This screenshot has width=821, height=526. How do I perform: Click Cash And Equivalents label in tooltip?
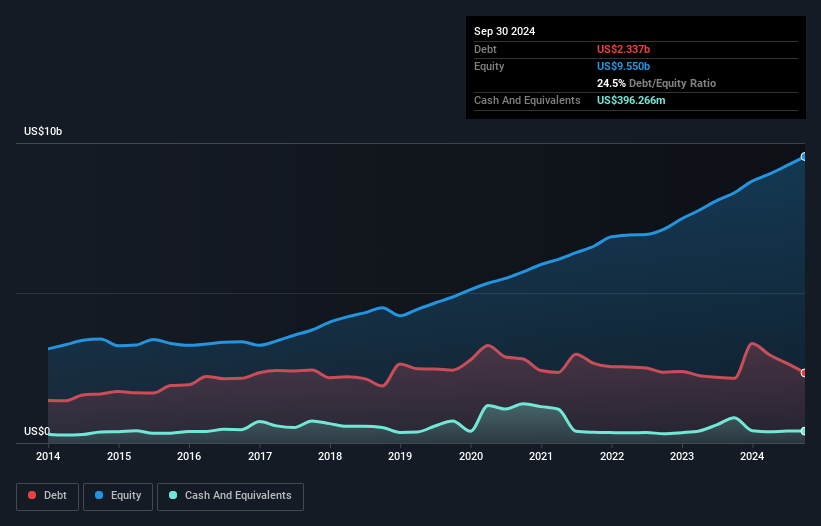click(527, 100)
